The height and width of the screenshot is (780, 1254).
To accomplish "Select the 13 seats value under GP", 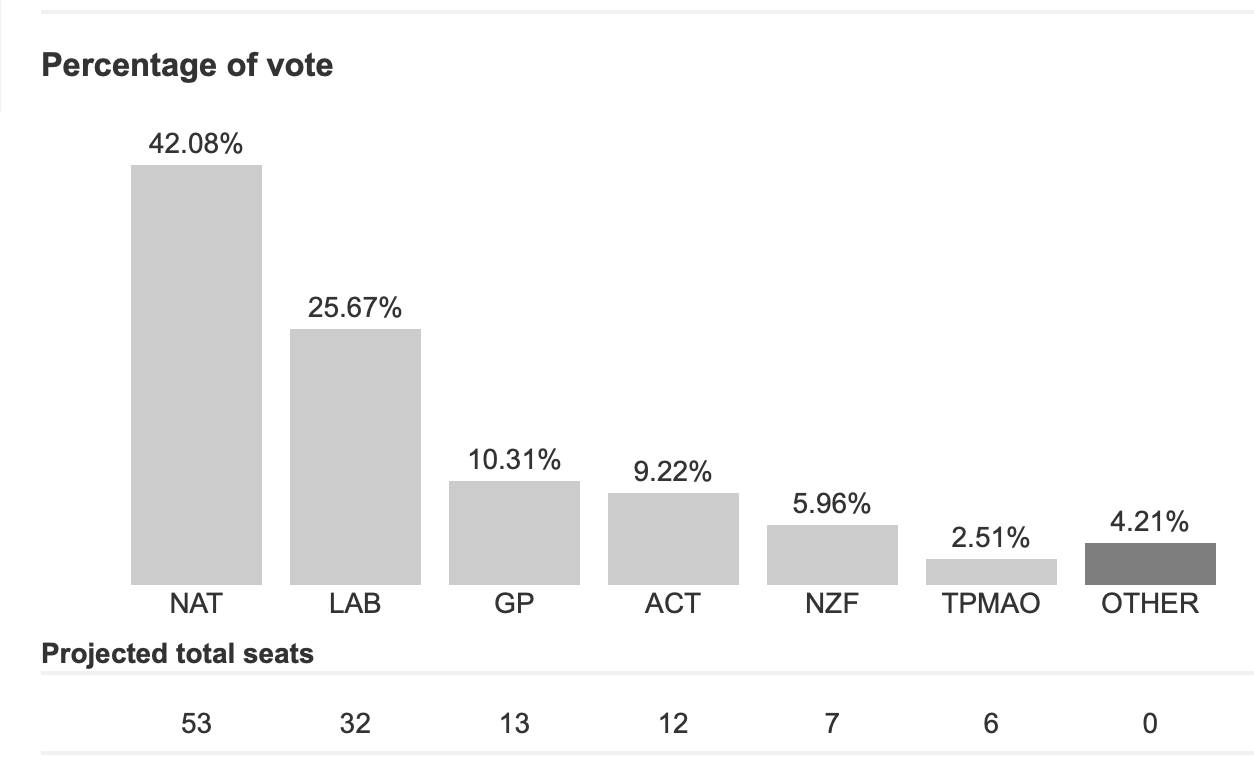I will [514, 723].
